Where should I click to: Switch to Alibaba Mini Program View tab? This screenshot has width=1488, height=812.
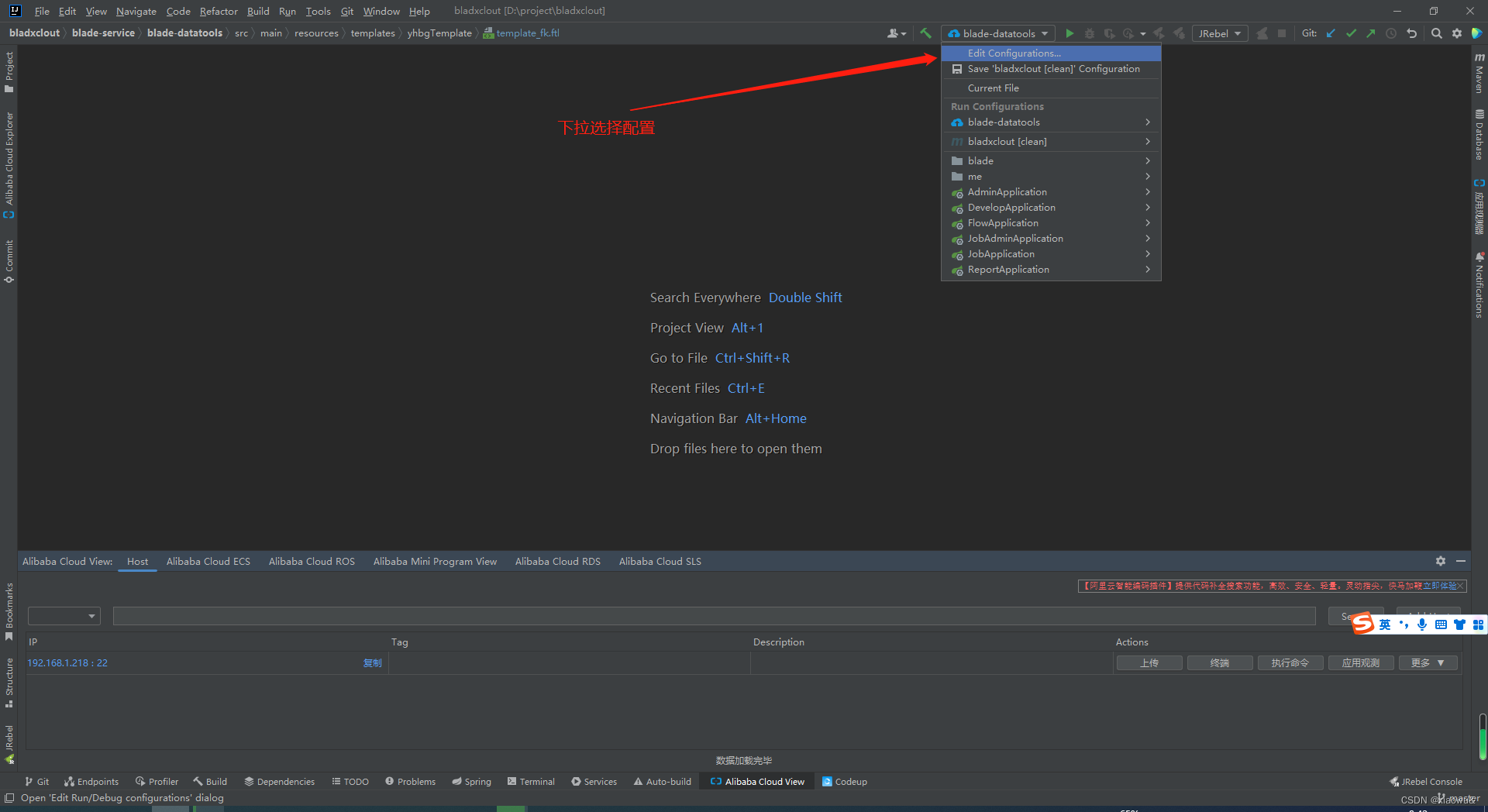(435, 562)
